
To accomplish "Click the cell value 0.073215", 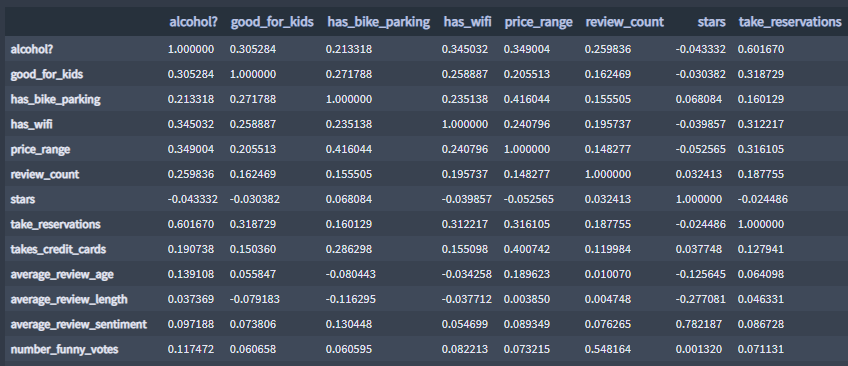I will pyautogui.click(x=527, y=349).
